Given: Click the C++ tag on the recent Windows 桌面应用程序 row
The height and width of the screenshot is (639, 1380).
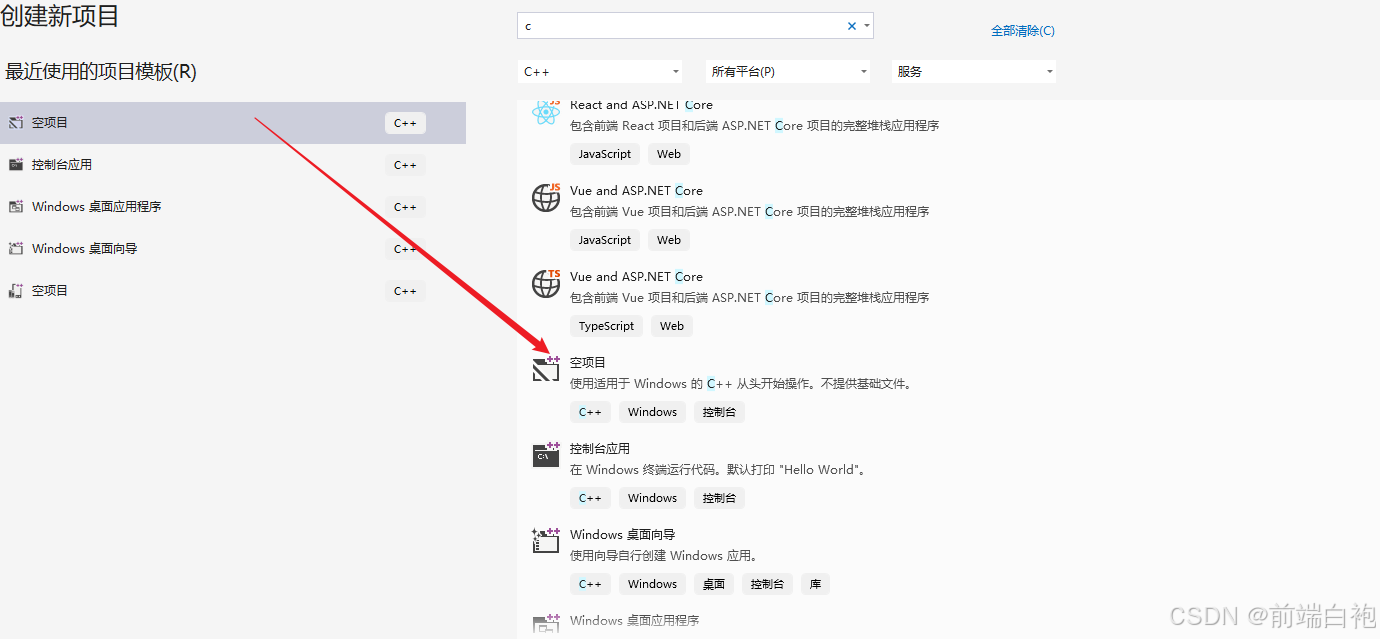Looking at the screenshot, I should tap(405, 207).
